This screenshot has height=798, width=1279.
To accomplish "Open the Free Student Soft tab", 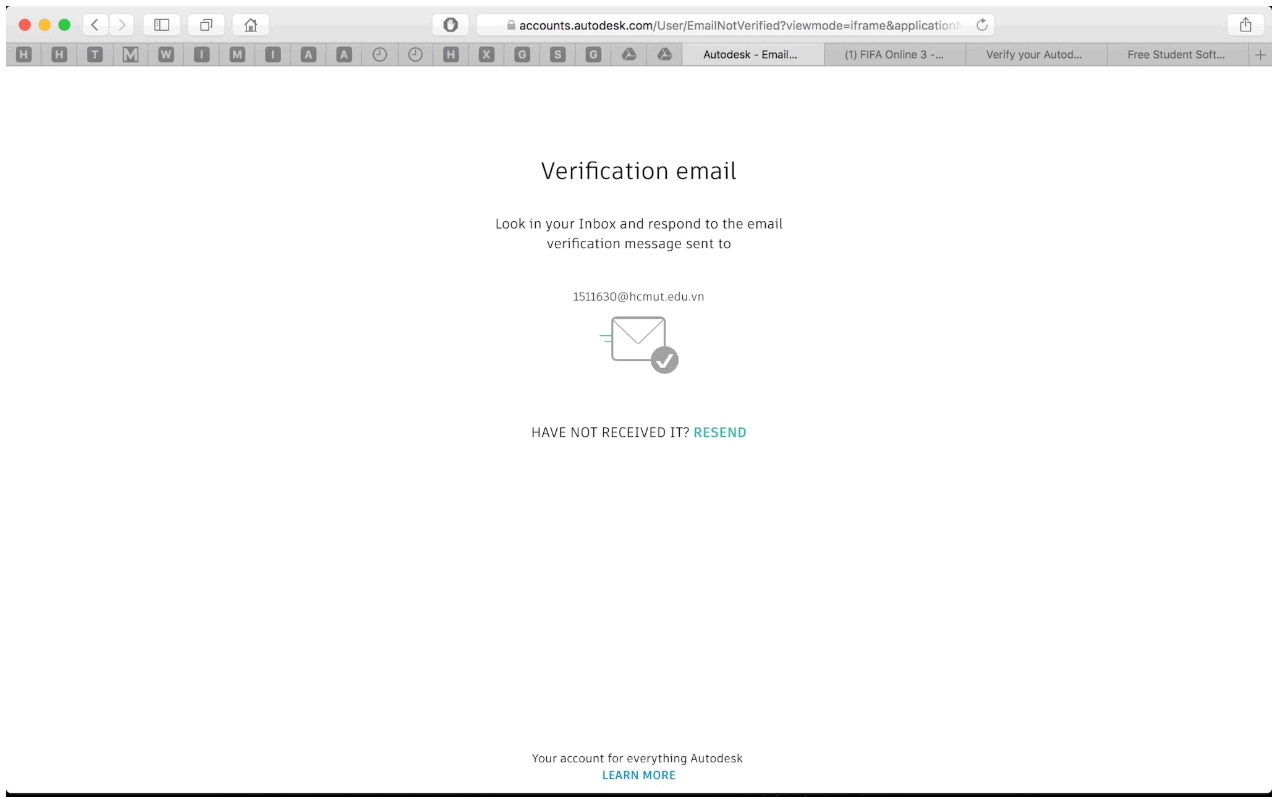I will pyautogui.click(x=1177, y=55).
